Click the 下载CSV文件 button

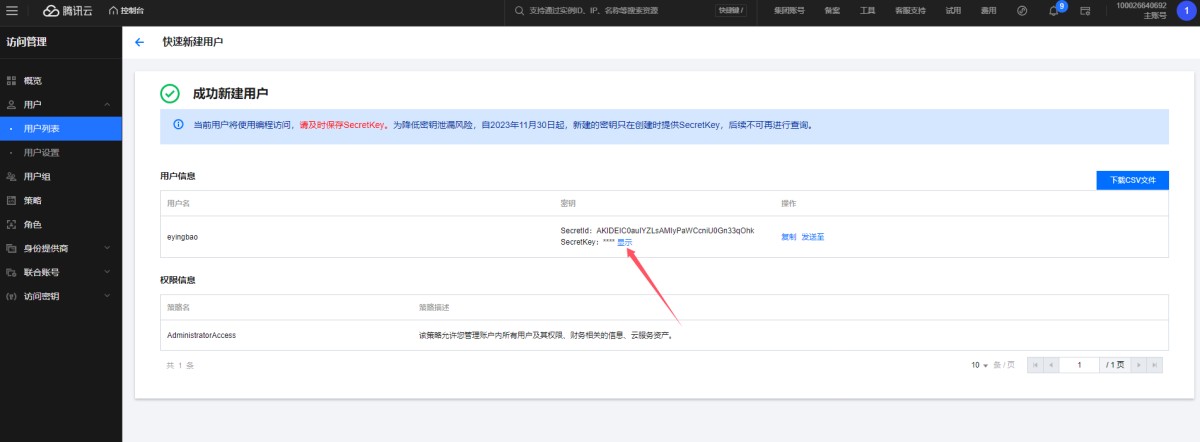[1132, 180]
